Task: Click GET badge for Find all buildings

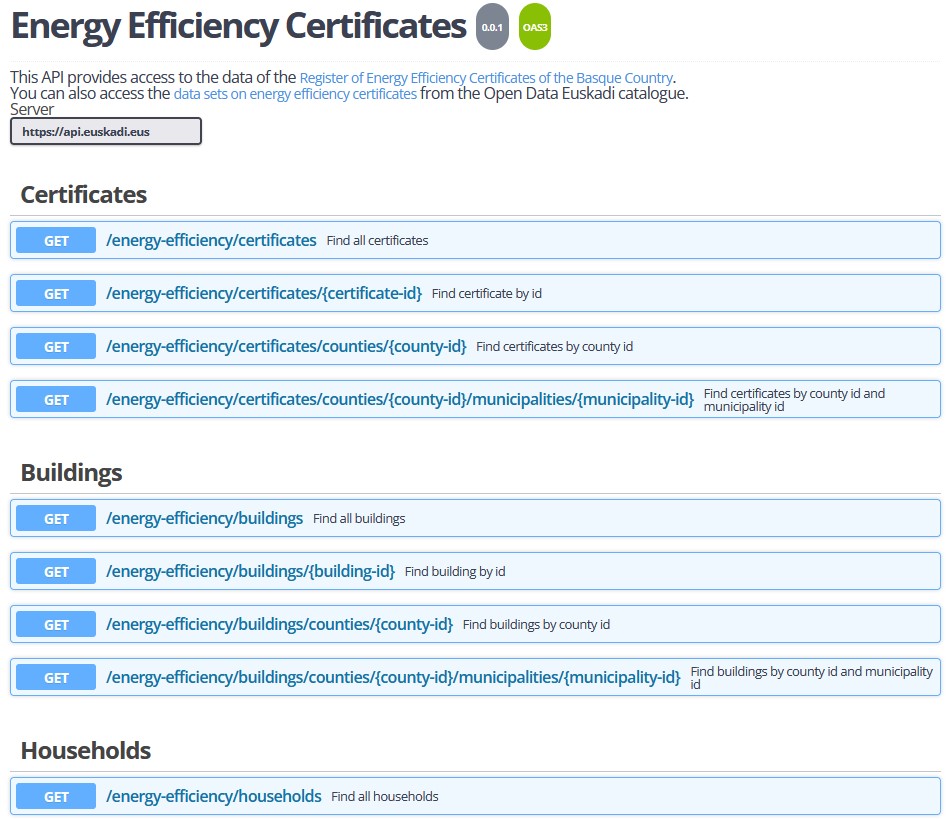Action: tap(56, 519)
